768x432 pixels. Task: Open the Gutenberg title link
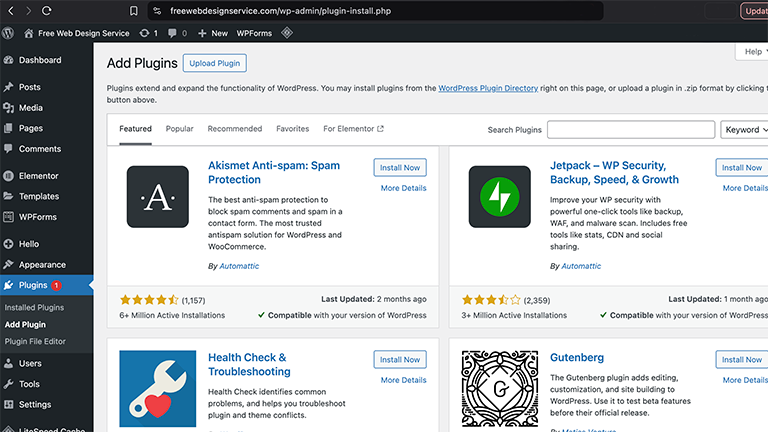[576, 358]
